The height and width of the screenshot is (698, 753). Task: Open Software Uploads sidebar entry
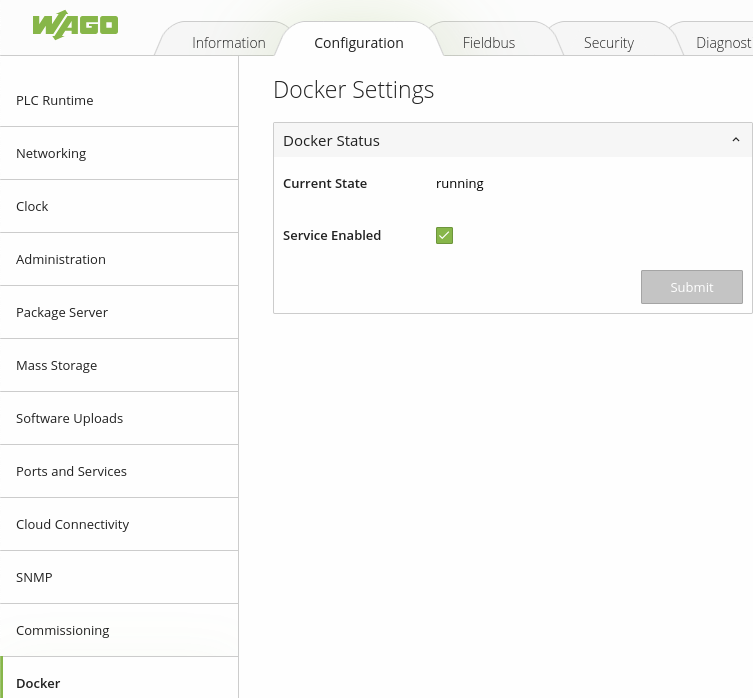[119, 418]
